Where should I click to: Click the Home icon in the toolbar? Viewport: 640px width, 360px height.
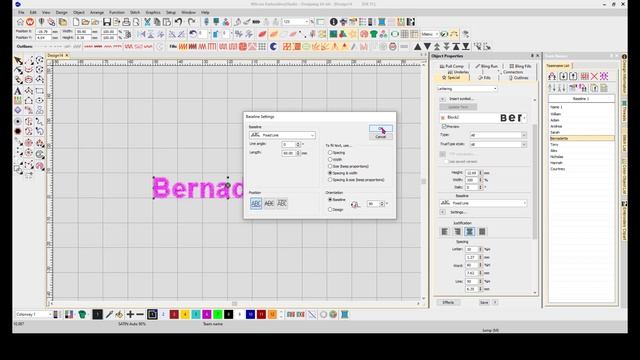click(x=20, y=22)
